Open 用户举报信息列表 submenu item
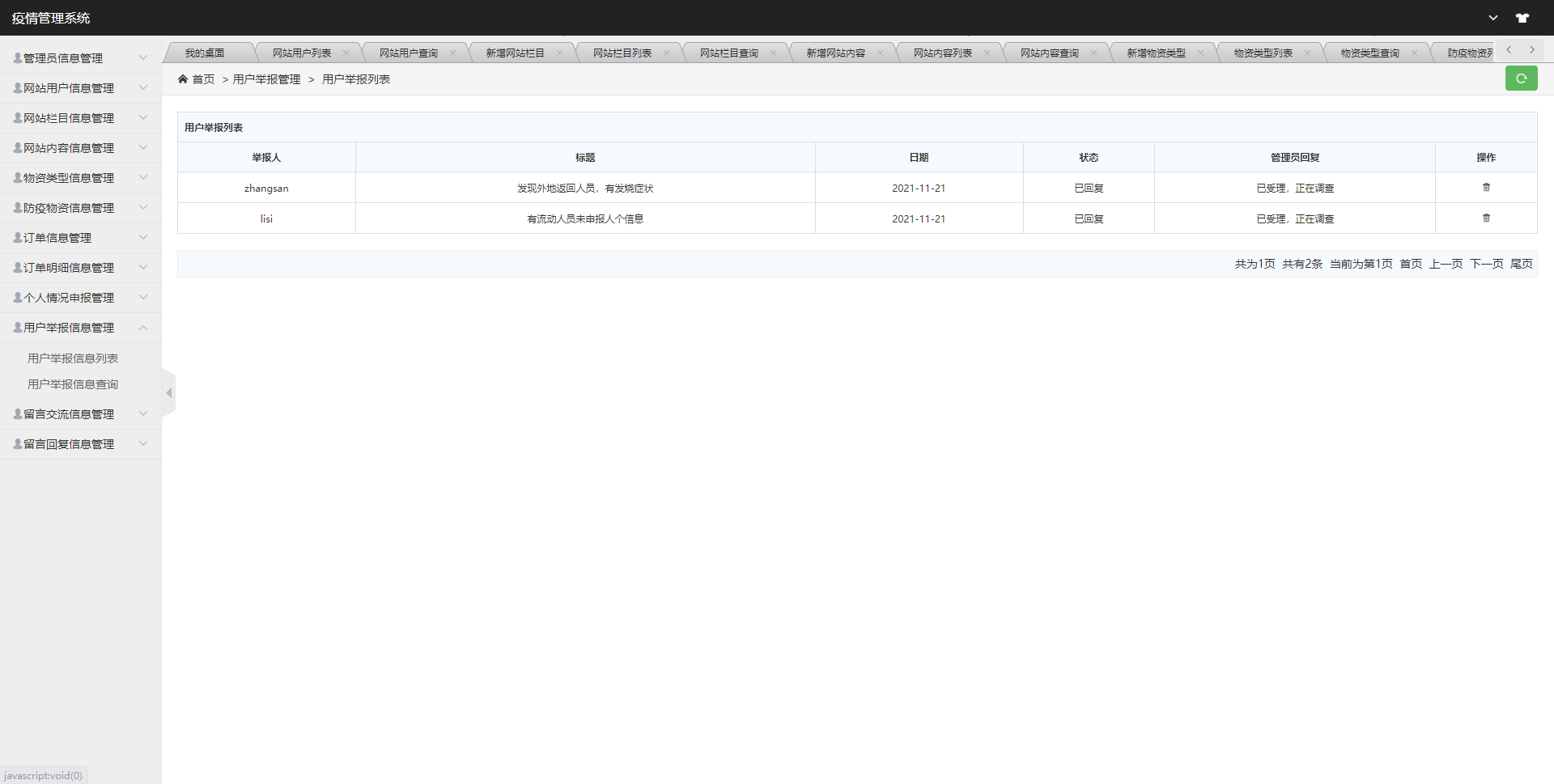The width and height of the screenshot is (1554, 784). (x=73, y=358)
